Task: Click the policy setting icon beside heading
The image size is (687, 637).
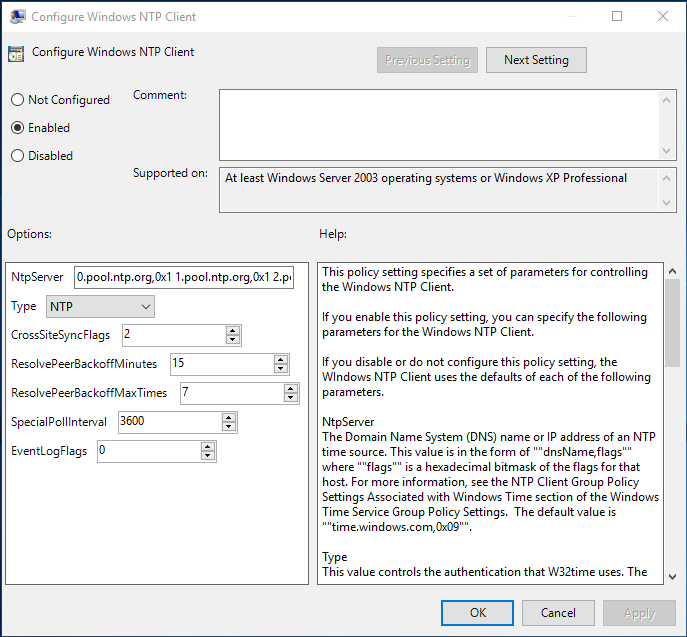Action: click(16, 54)
